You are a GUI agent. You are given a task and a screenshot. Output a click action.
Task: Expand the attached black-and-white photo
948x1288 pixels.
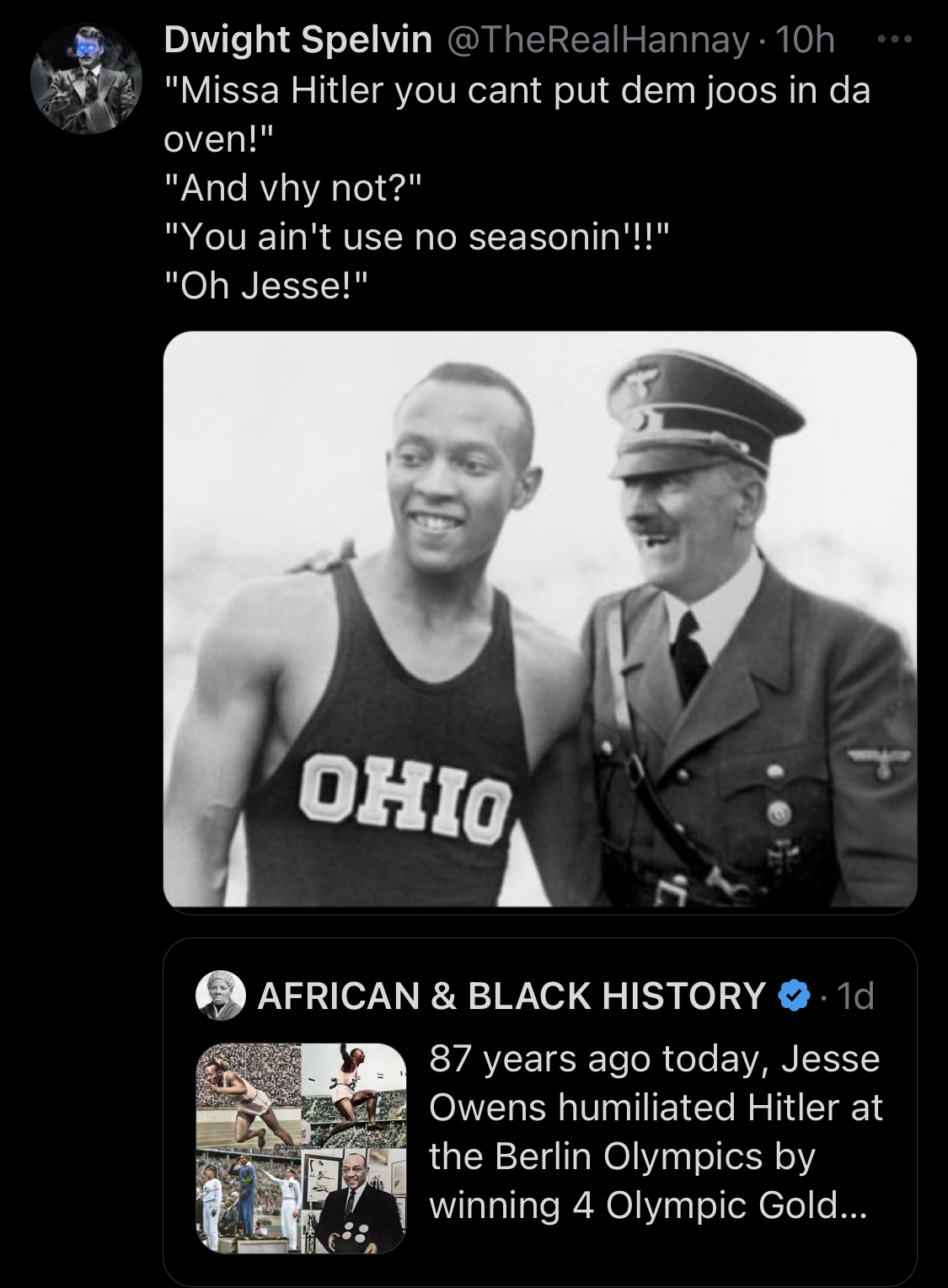539,620
